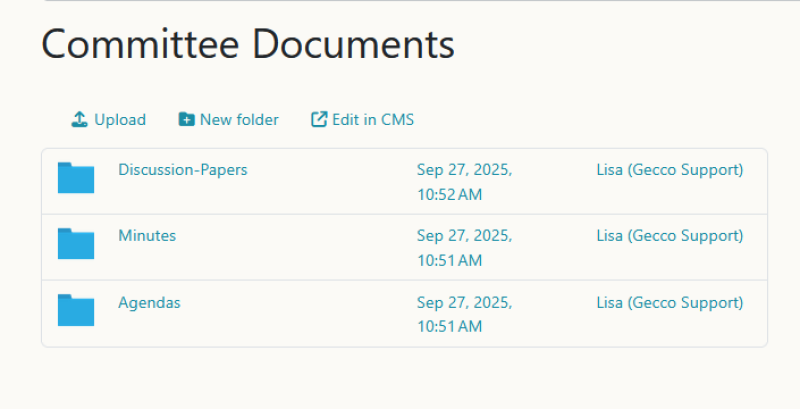Click the Minutes row modified date

[464, 236]
